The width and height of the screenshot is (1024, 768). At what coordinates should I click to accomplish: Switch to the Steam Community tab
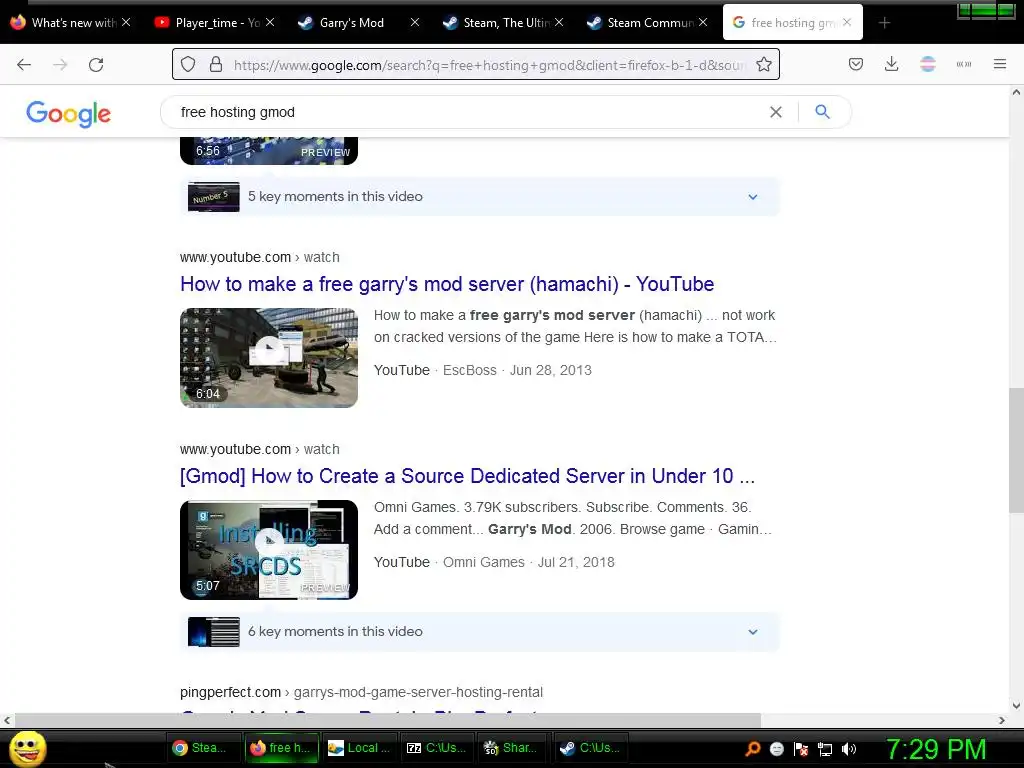[640, 23]
